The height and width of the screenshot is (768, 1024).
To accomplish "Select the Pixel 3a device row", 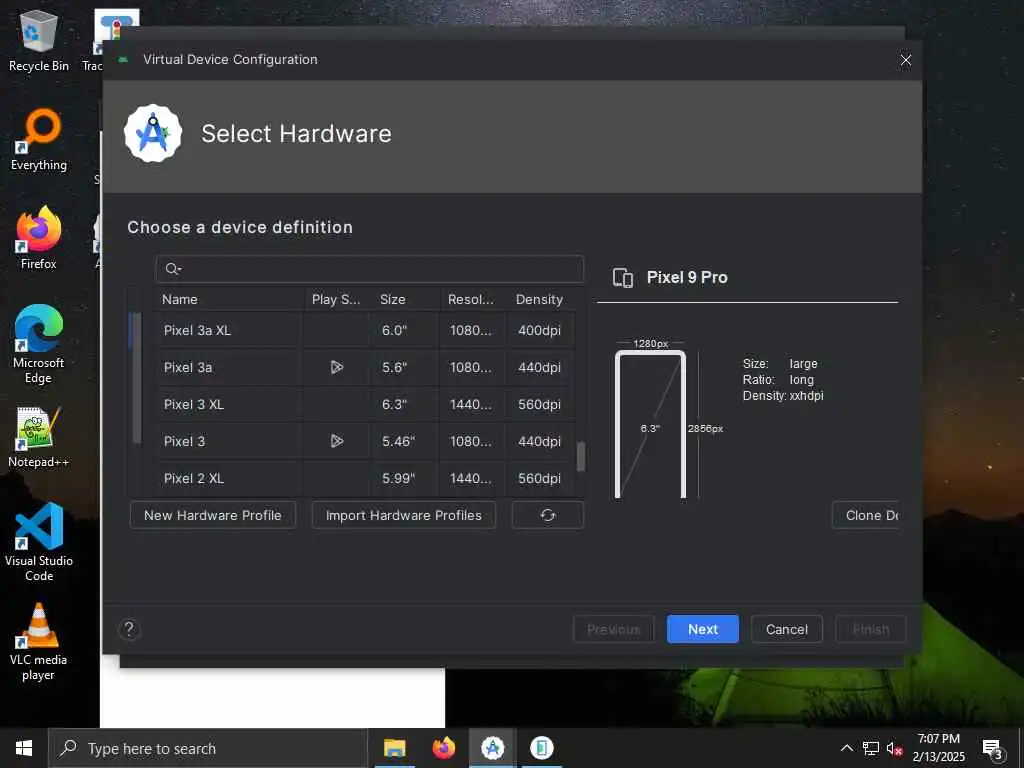I will click(365, 367).
